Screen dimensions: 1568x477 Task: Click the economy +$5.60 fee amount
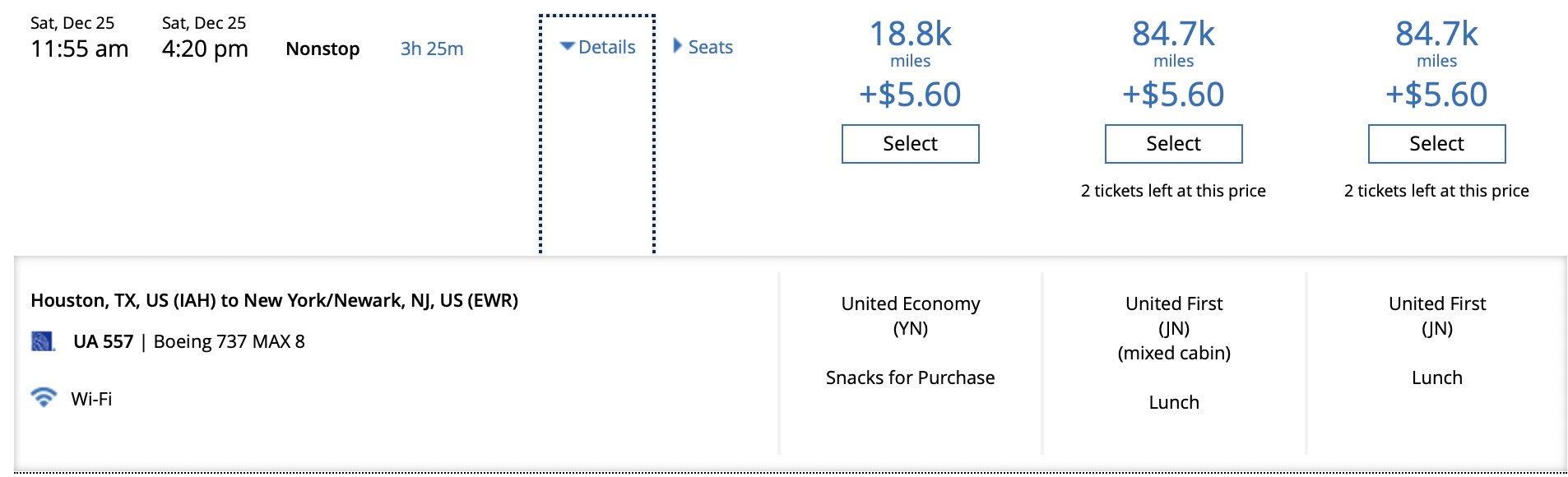pyautogui.click(x=910, y=95)
